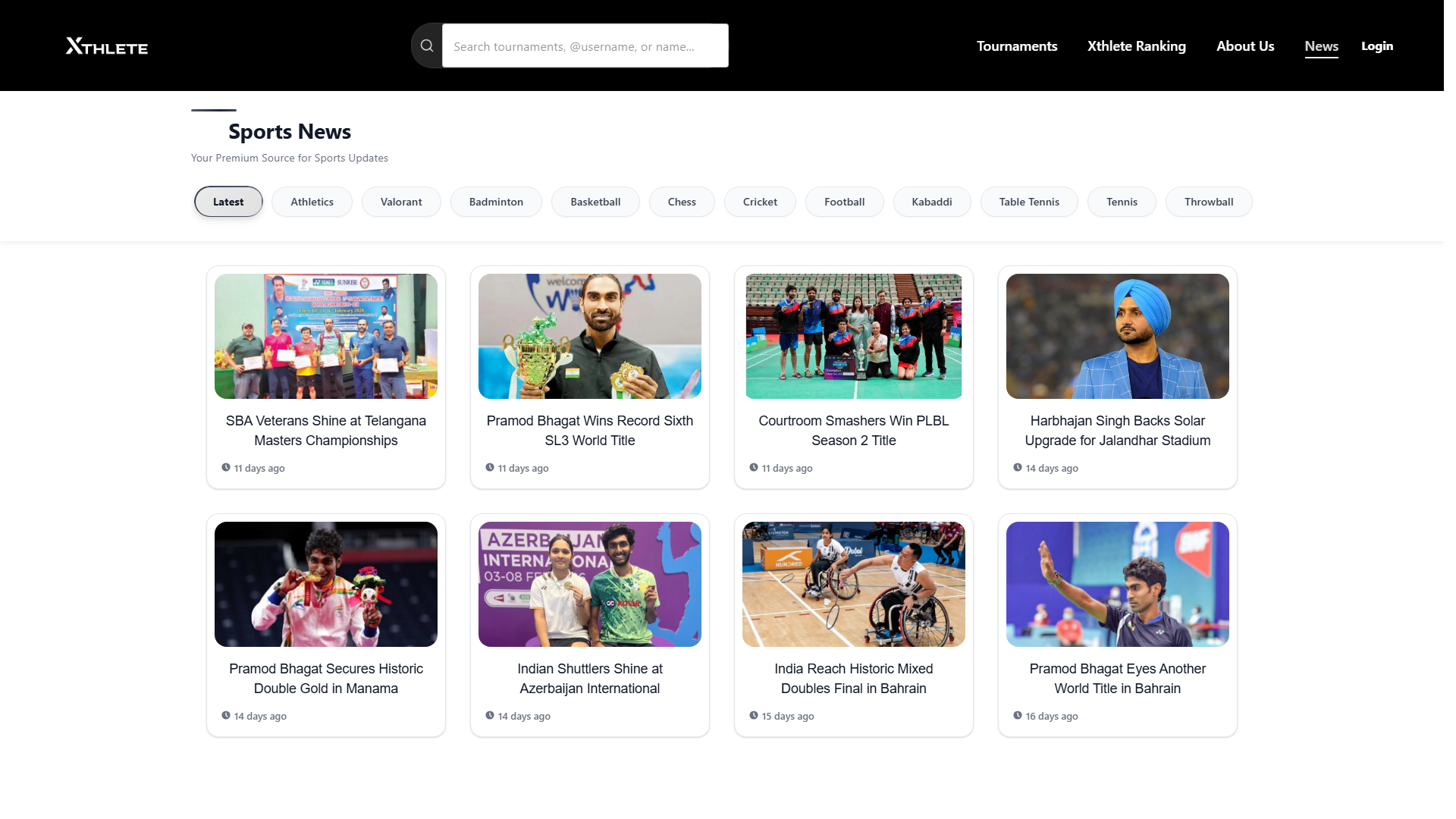Choose the Throwball filter chip
This screenshot has width=1456, height=819.
click(x=1208, y=202)
